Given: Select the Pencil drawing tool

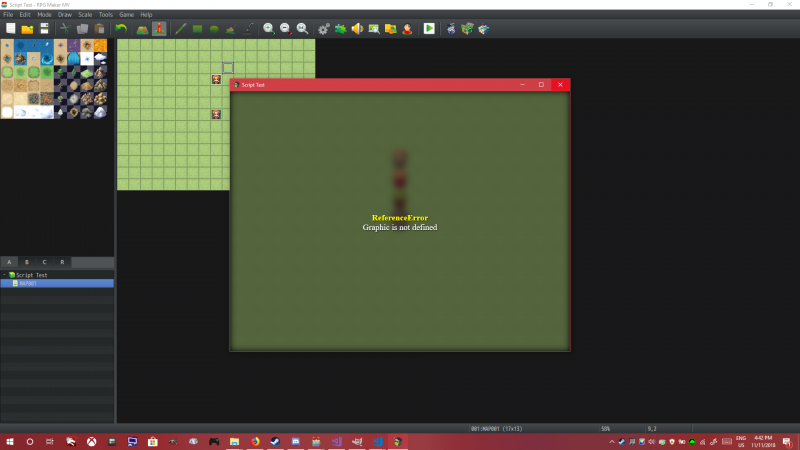Looking at the screenshot, I should 181,29.
